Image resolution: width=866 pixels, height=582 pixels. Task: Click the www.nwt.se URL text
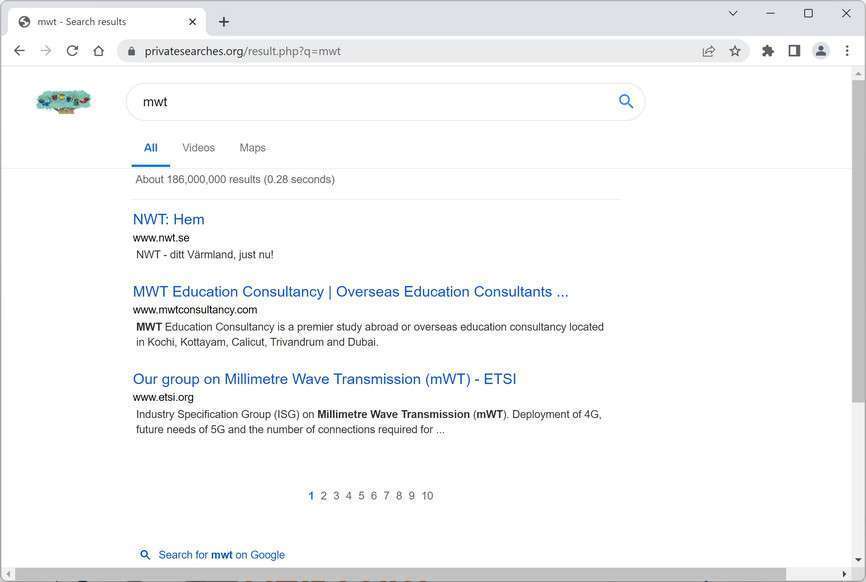point(161,238)
